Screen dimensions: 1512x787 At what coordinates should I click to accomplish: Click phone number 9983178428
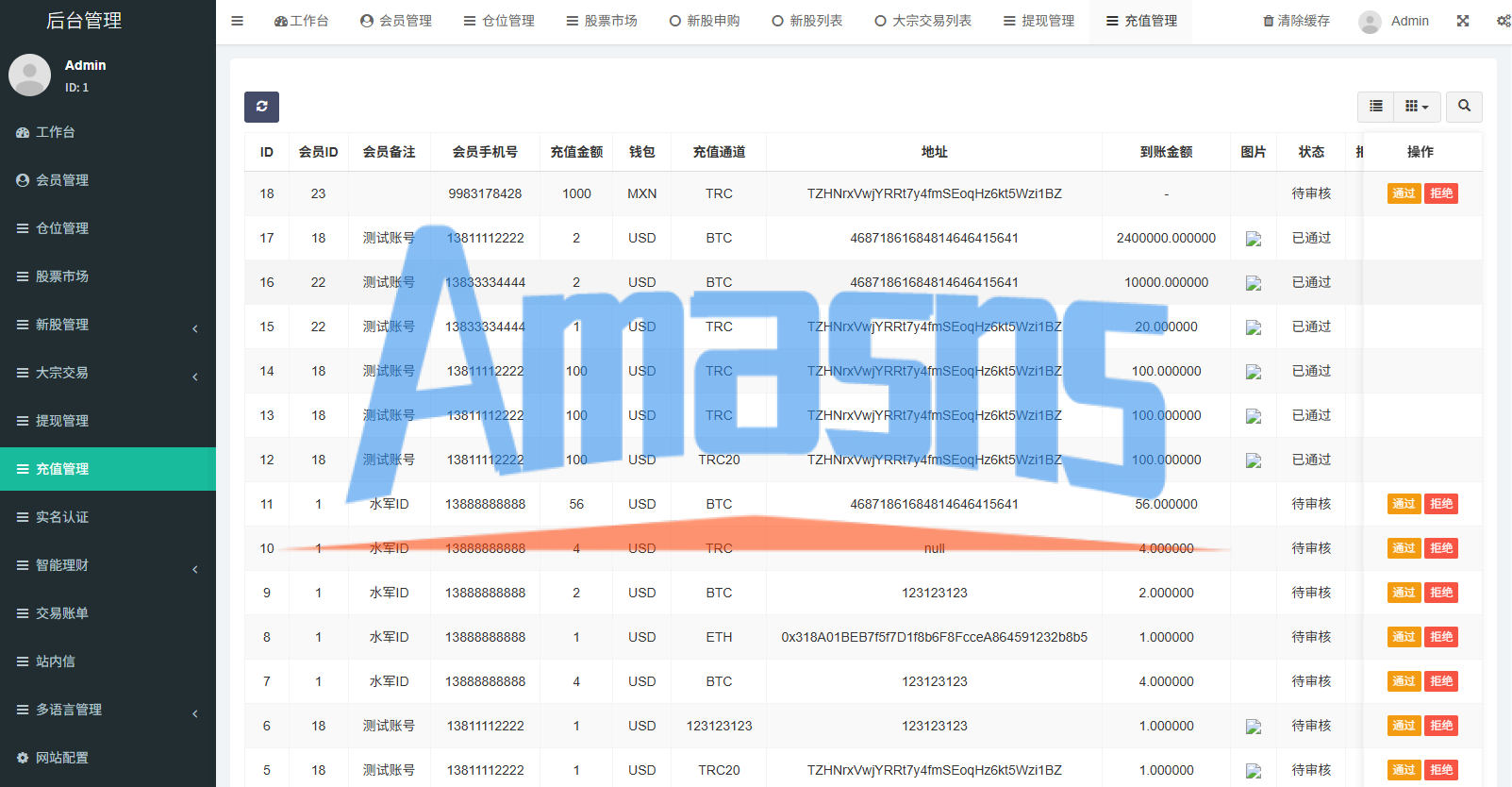tap(485, 193)
